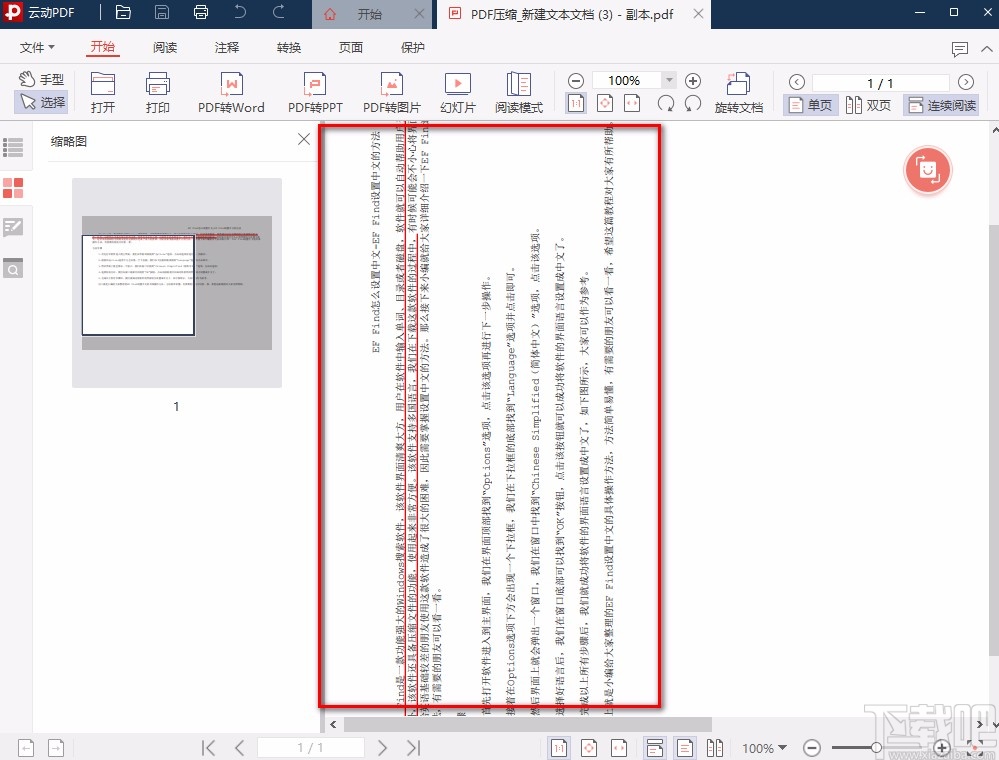Click the floating screenshot capture button
This screenshot has width=999, height=760.
click(x=928, y=171)
